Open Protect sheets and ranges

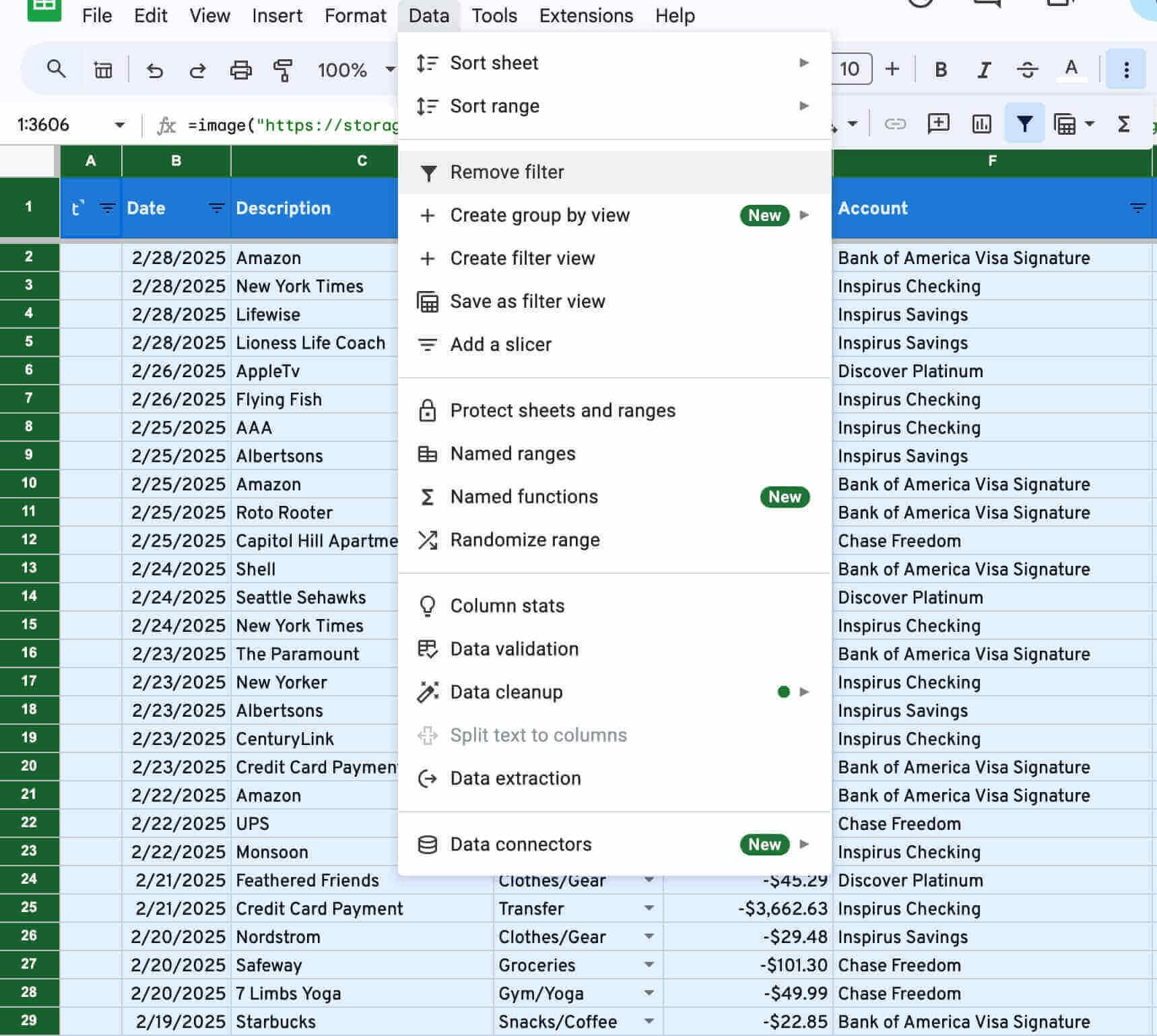tap(614, 411)
